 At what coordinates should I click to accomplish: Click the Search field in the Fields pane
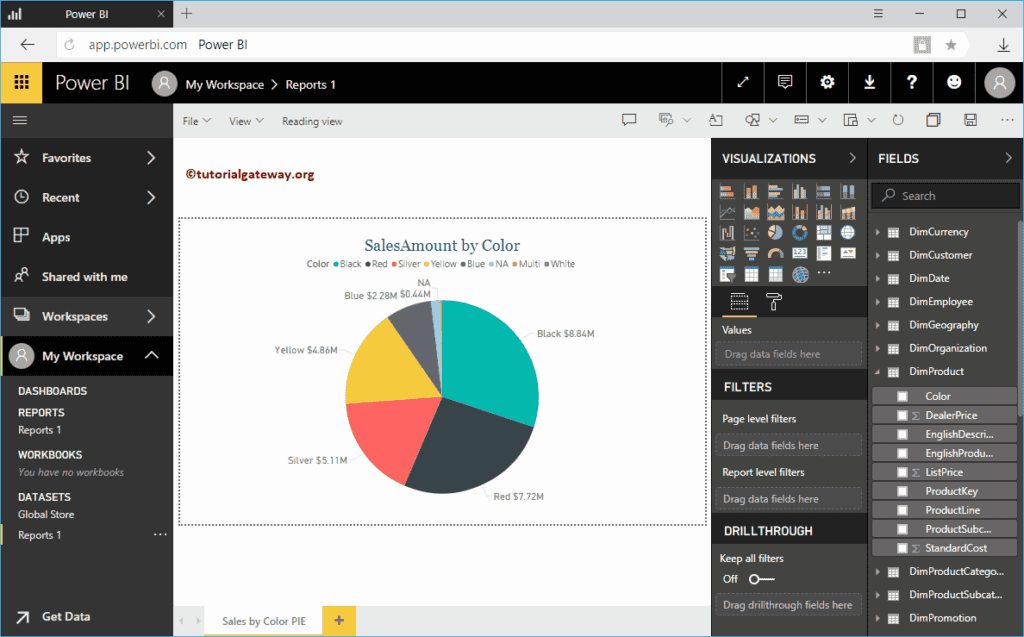pos(944,195)
